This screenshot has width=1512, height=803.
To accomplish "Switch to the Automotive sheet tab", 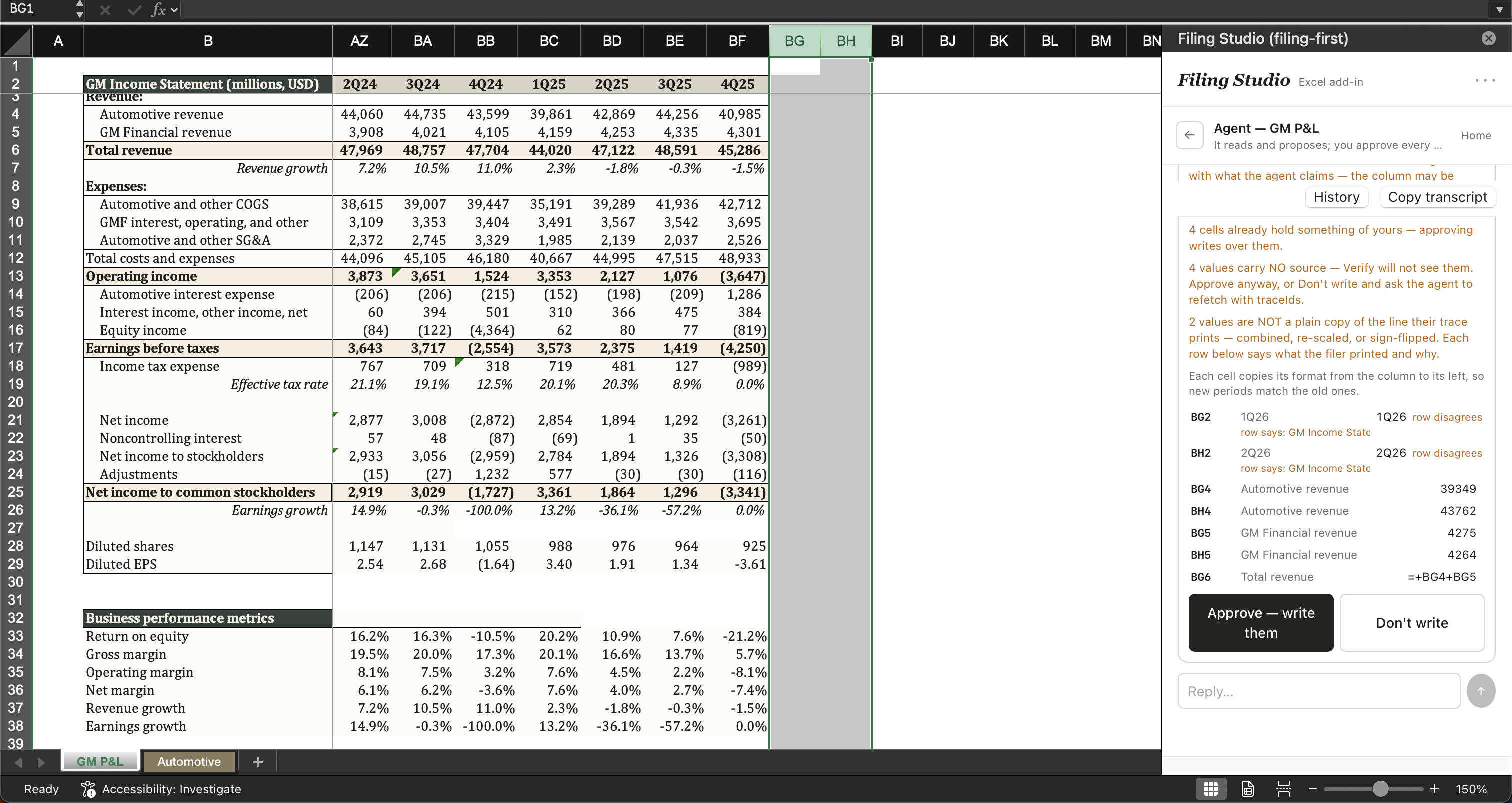I will (189, 761).
